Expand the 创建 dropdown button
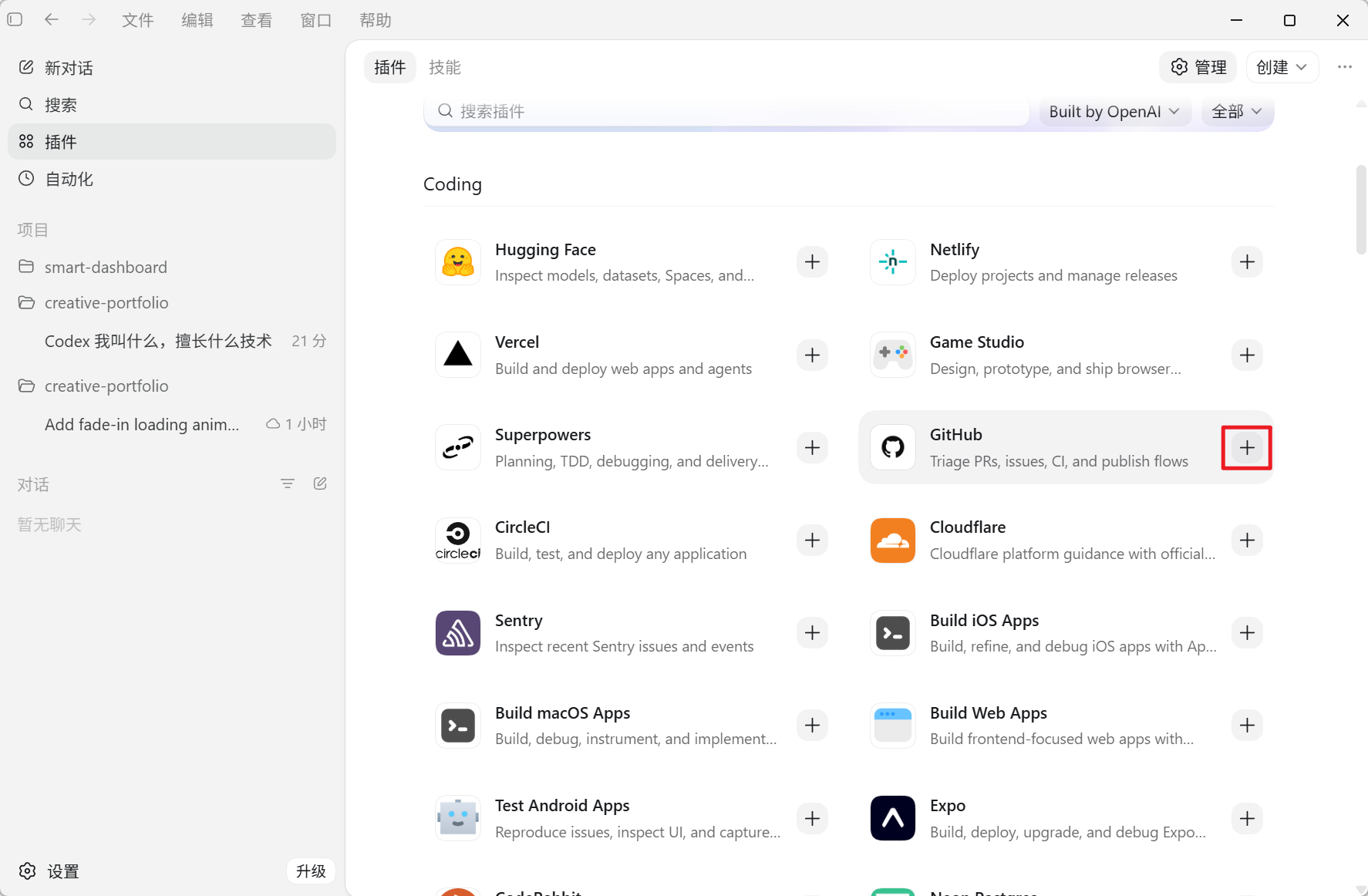1368x896 pixels. 1282,67
